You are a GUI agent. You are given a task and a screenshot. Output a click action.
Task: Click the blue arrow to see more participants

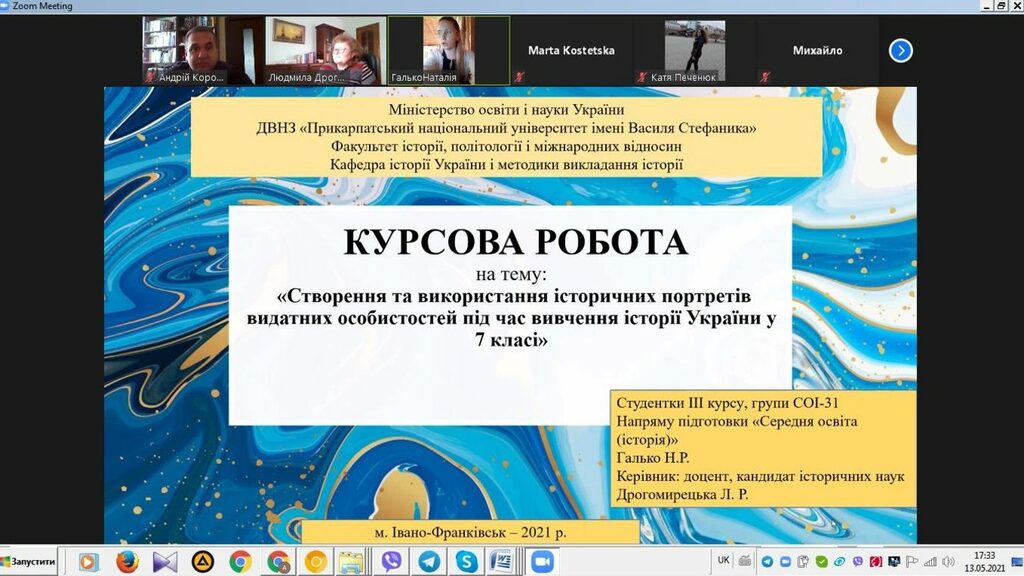[x=900, y=51]
